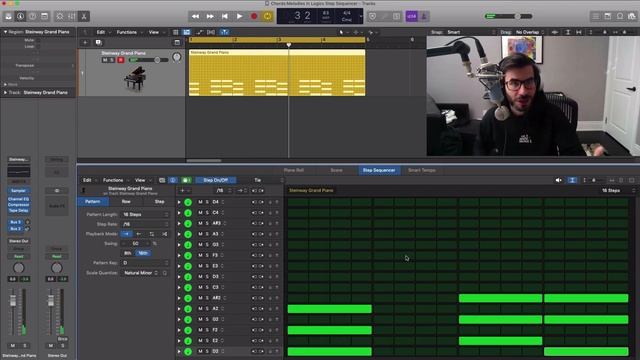Image resolution: width=640 pixels, height=360 pixels.
Task: Click the Step On/Off edit mode button
Action: (x=216, y=180)
